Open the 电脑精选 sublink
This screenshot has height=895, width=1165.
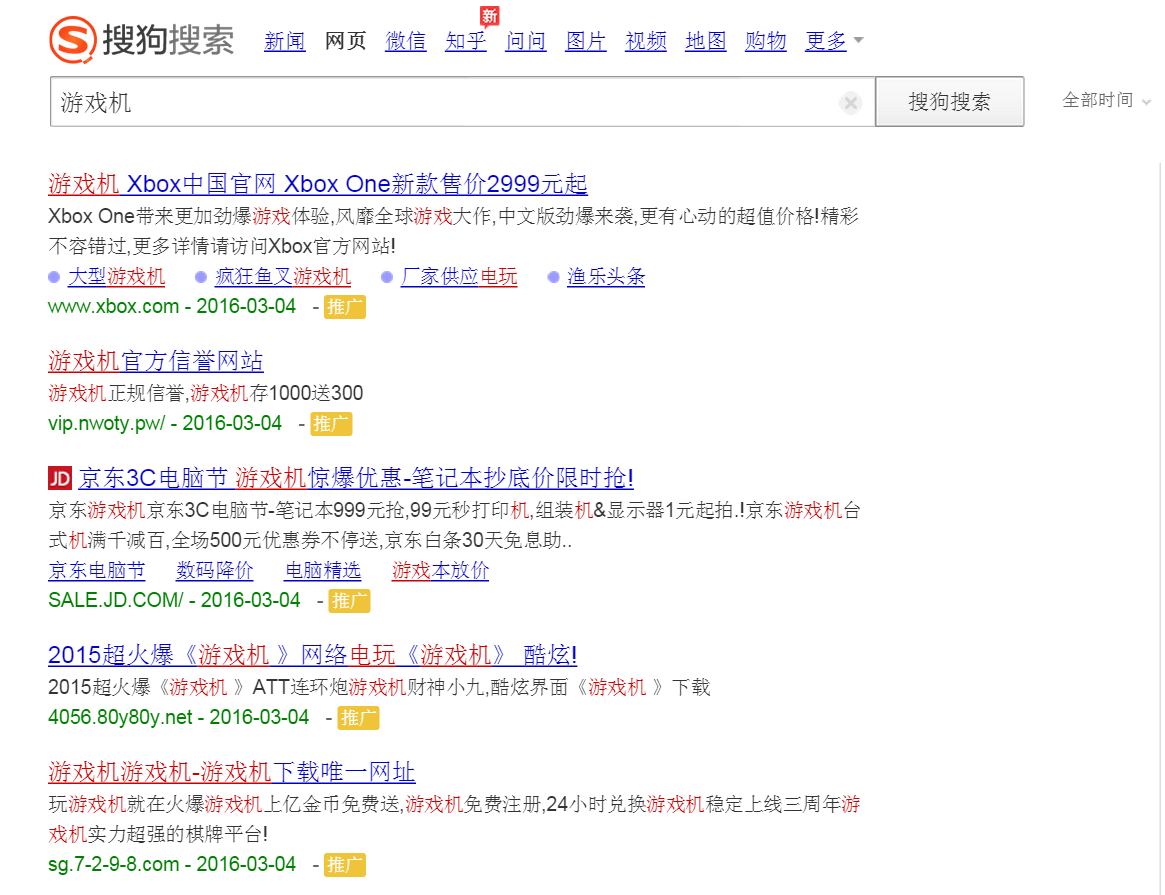click(x=323, y=570)
